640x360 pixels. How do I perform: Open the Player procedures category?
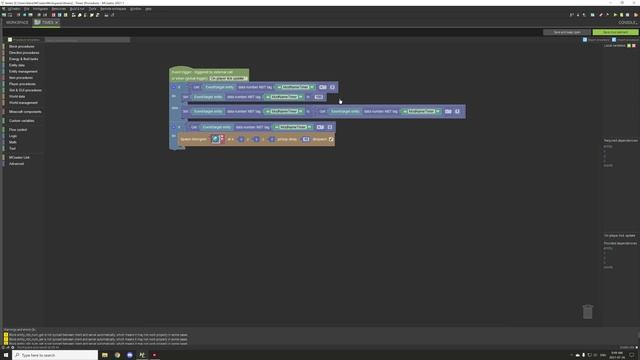pos(22,84)
